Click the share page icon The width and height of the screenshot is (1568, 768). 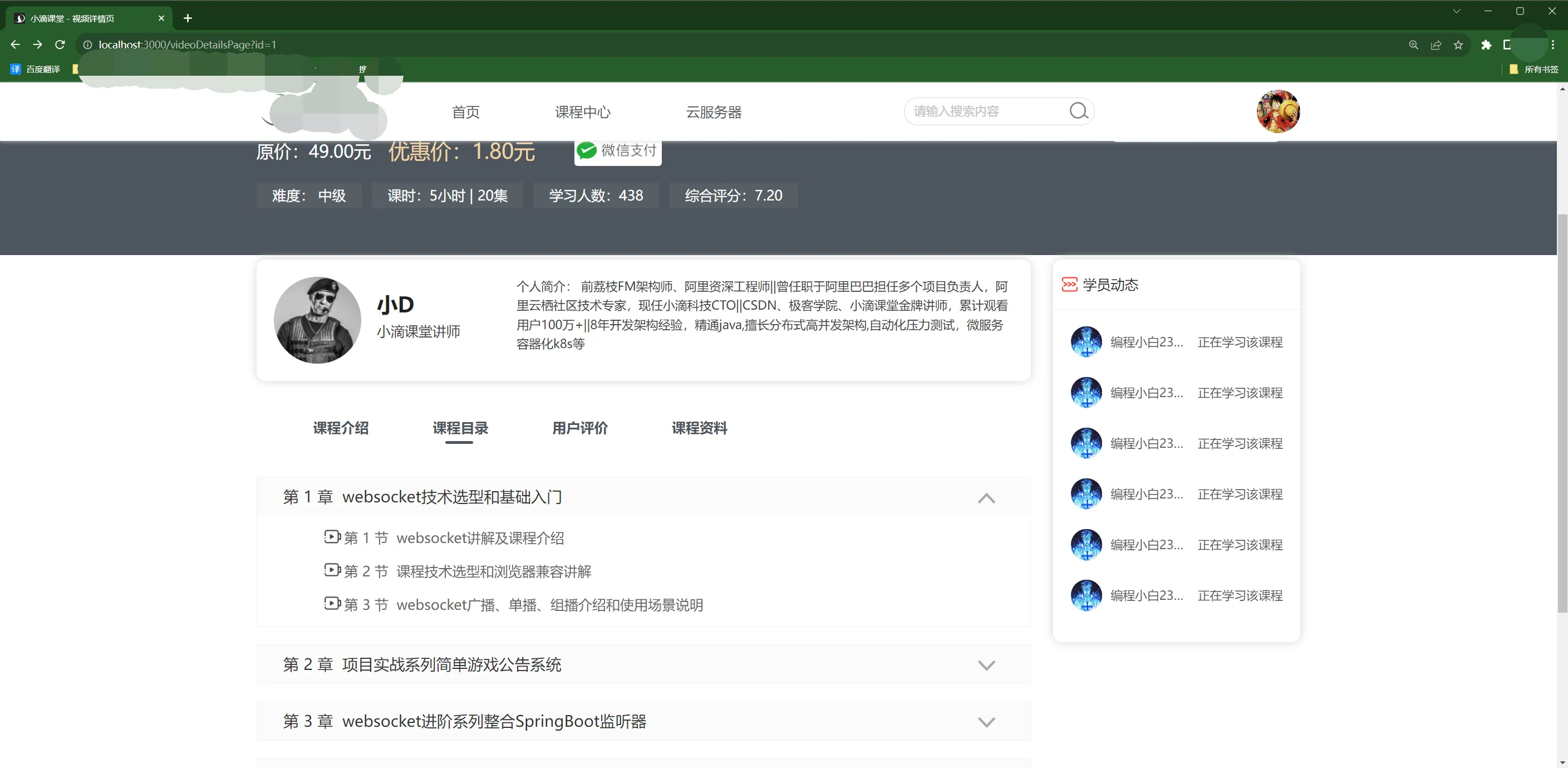click(1436, 45)
